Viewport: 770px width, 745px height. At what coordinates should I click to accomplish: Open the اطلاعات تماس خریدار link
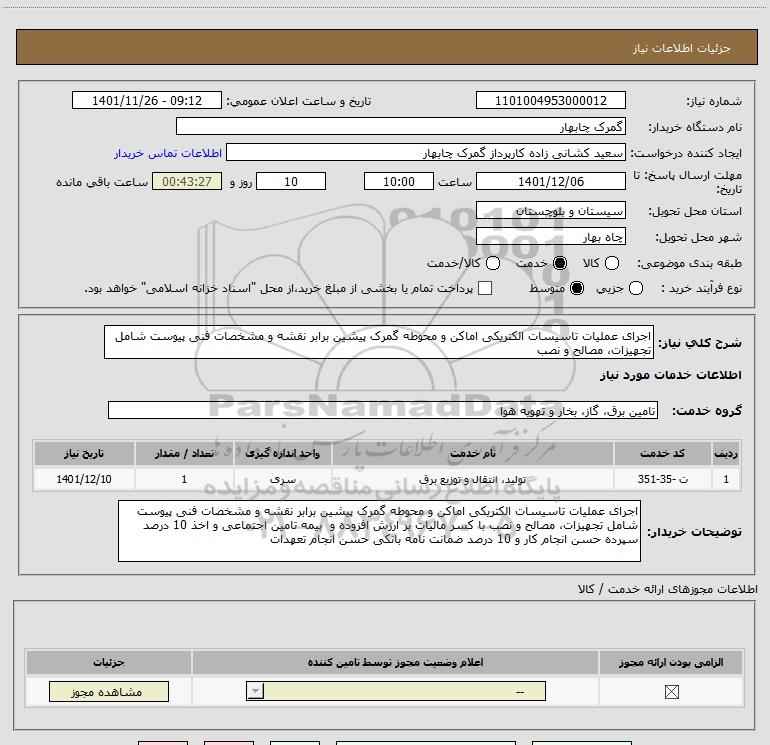coord(168,153)
